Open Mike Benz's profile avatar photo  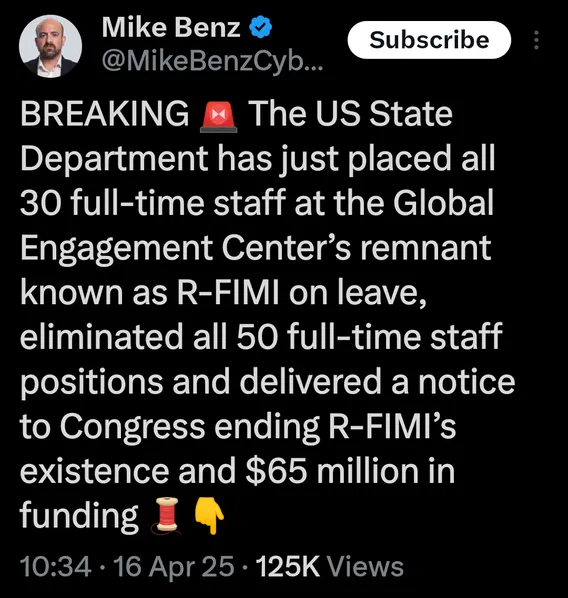click(x=50, y=47)
